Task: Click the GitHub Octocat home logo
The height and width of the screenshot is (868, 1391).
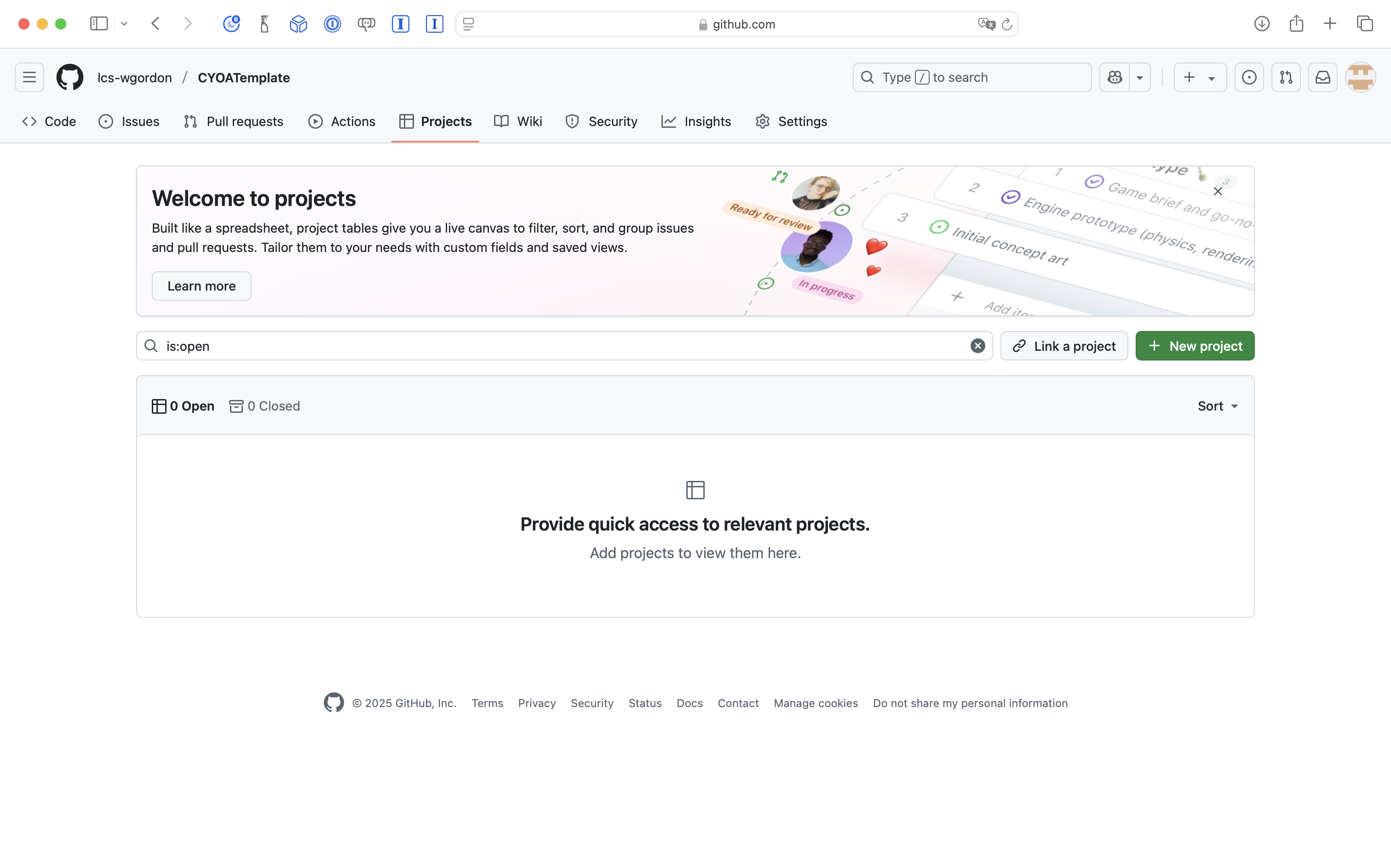Action: coord(70,78)
